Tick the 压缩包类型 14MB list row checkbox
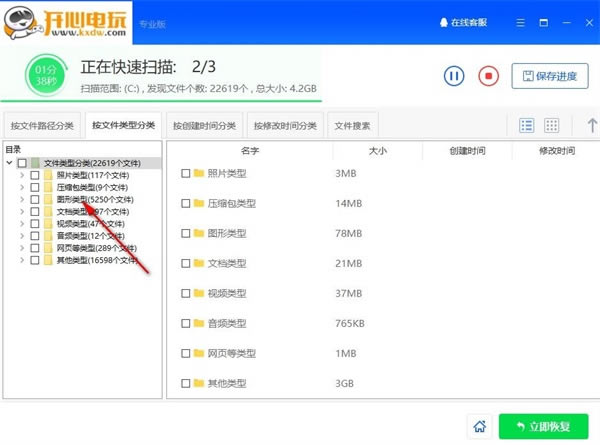 (x=186, y=203)
